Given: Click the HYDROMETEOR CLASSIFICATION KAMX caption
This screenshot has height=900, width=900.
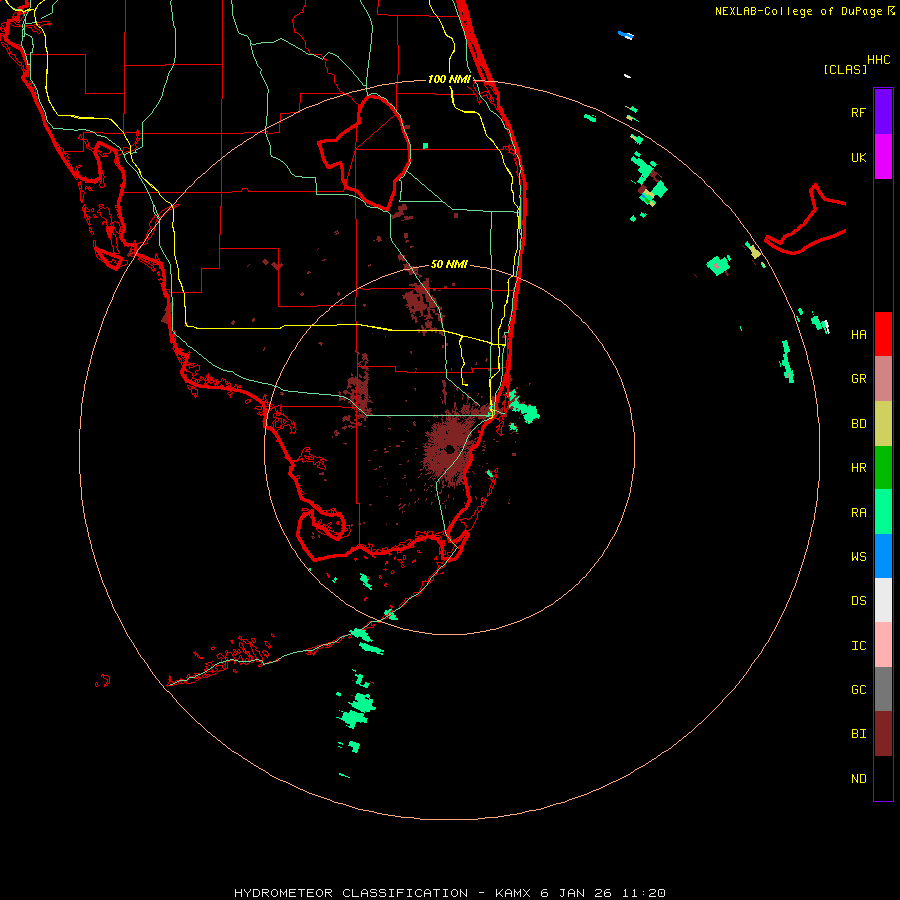Looking at the screenshot, I should point(449,893).
